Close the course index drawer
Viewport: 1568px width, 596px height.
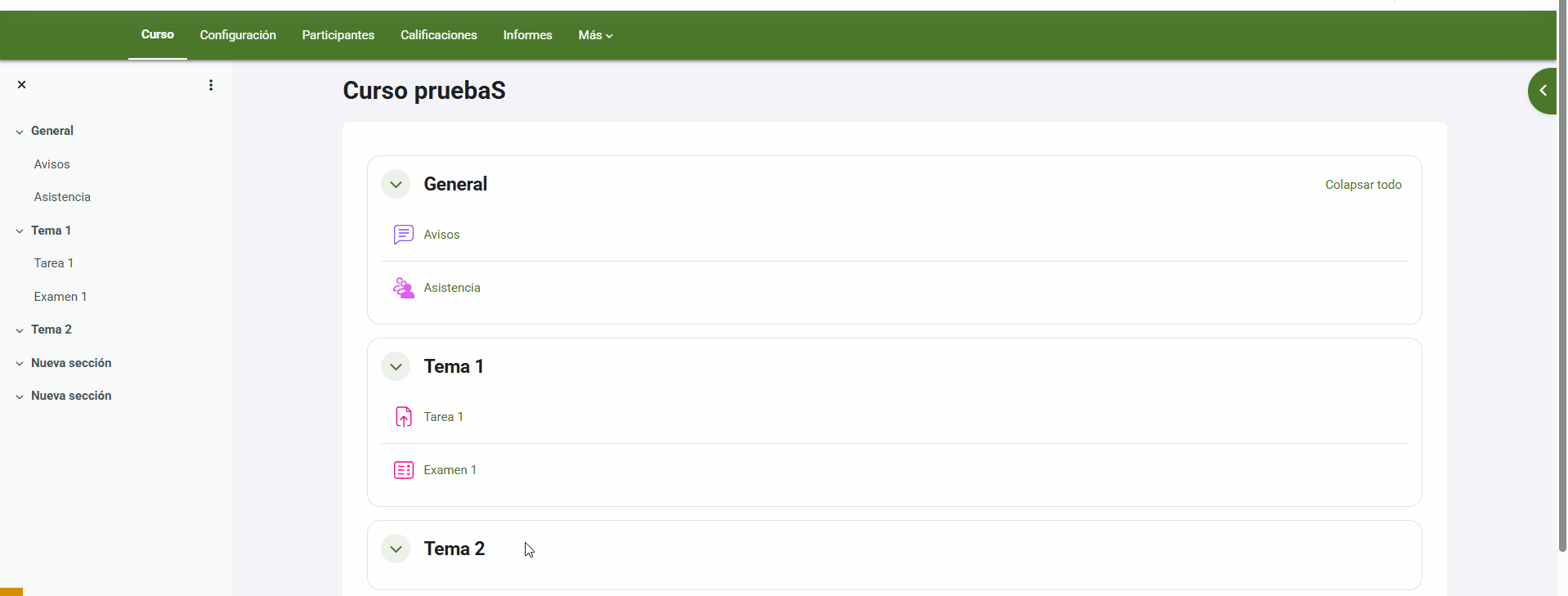click(x=22, y=85)
